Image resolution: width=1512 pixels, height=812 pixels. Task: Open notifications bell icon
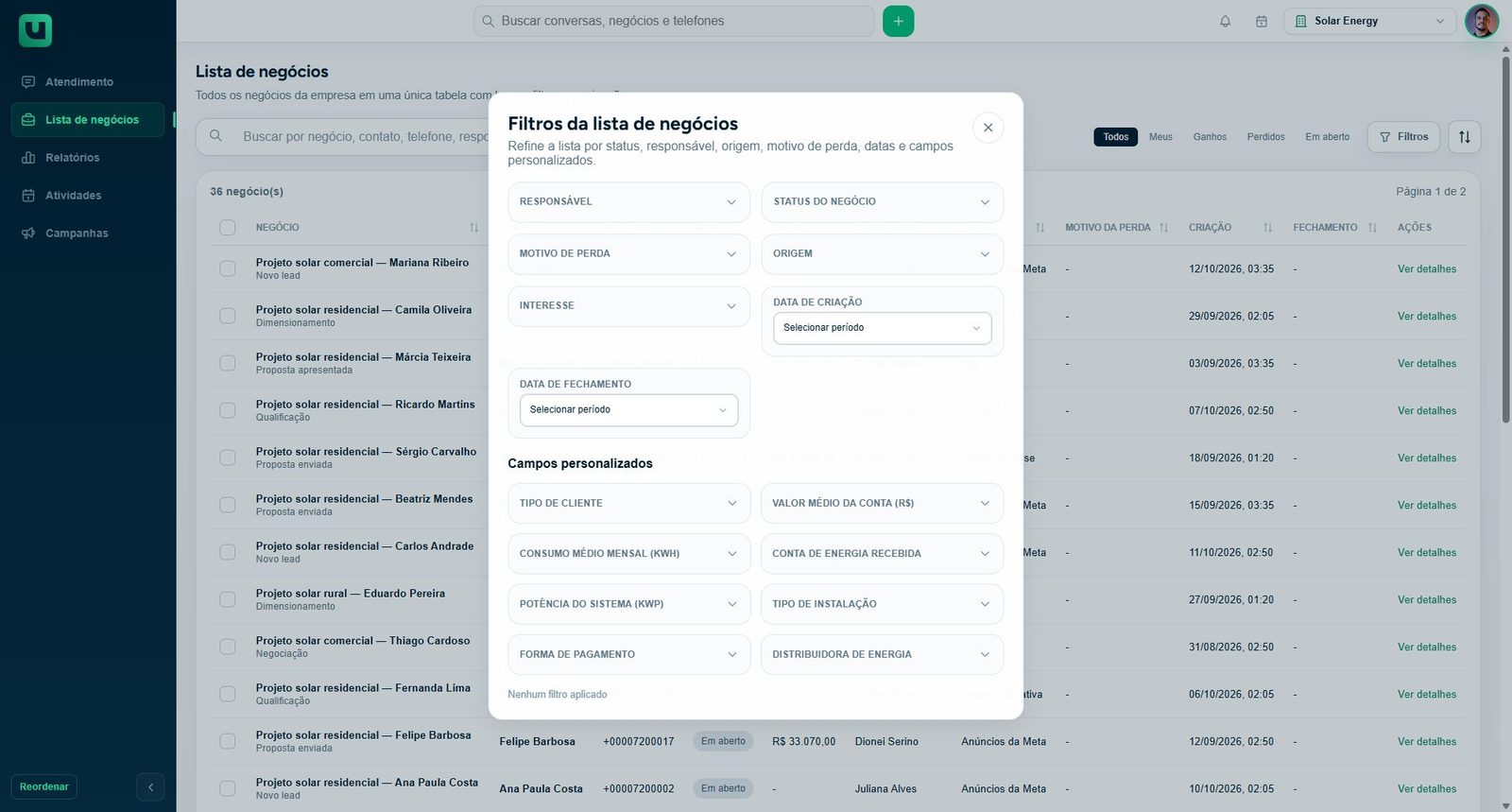point(1226,21)
